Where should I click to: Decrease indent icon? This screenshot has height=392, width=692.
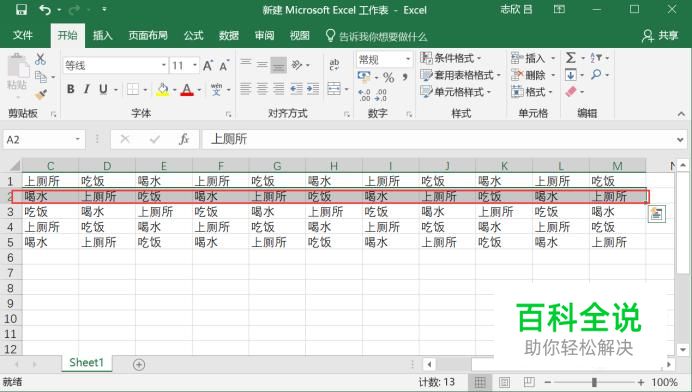click(x=296, y=89)
